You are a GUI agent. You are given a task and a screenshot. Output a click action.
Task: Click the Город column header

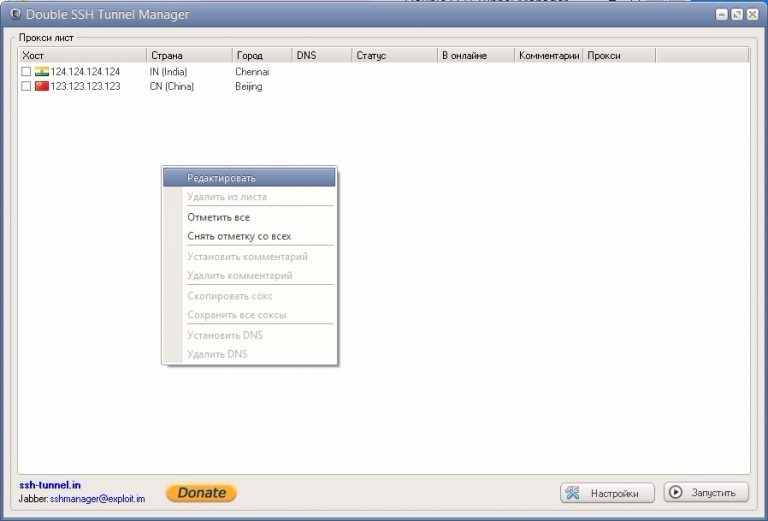coord(262,55)
